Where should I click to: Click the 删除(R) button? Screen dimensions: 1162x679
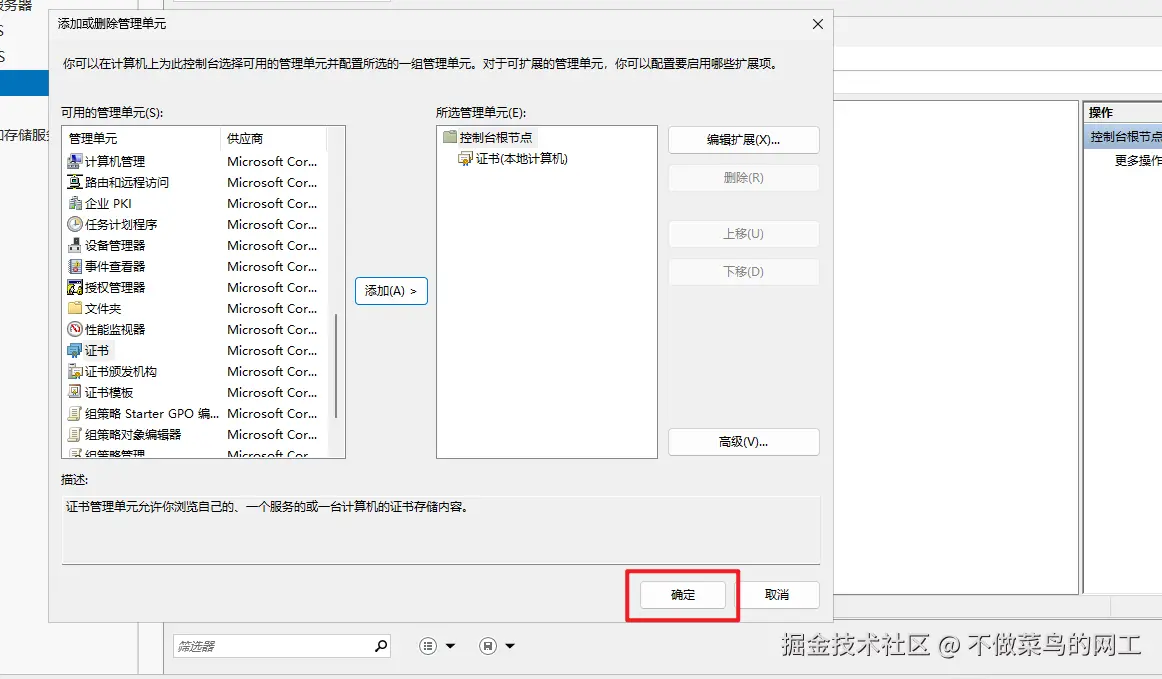(743, 178)
